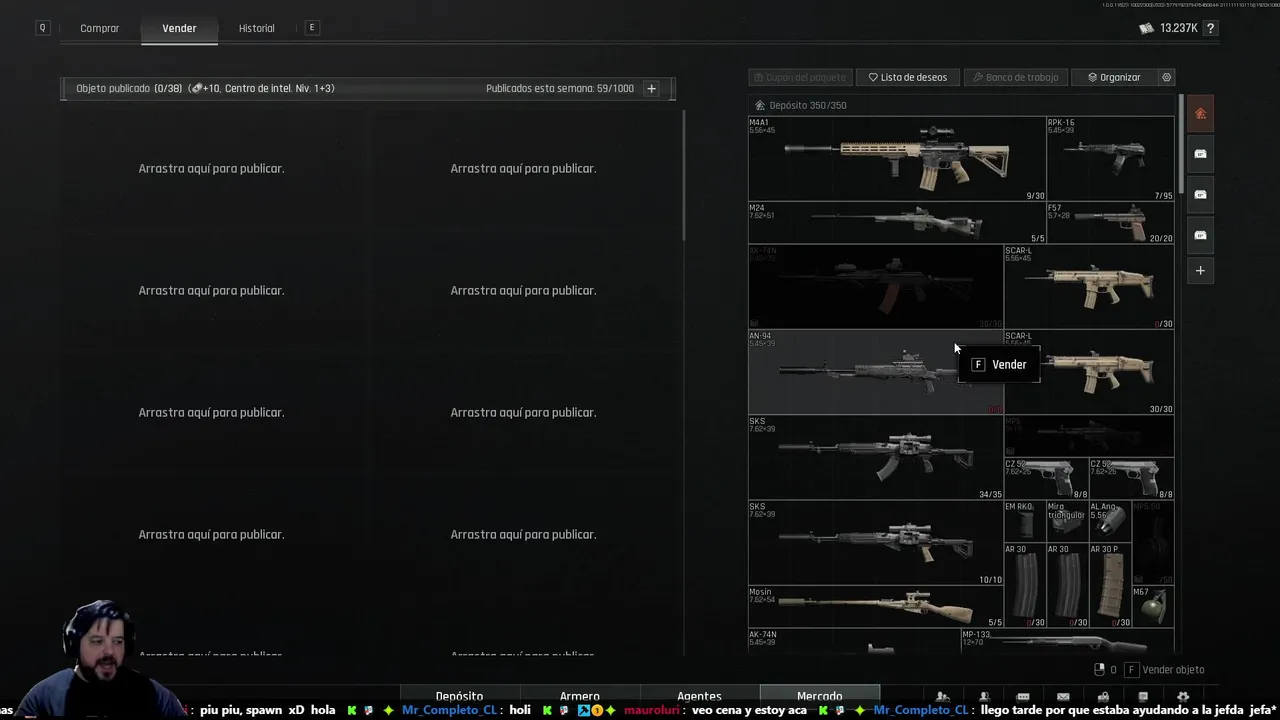Open Lista de deseos wishlist
Viewport: 1280px width, 720px height.
click(x=908, y=77)
